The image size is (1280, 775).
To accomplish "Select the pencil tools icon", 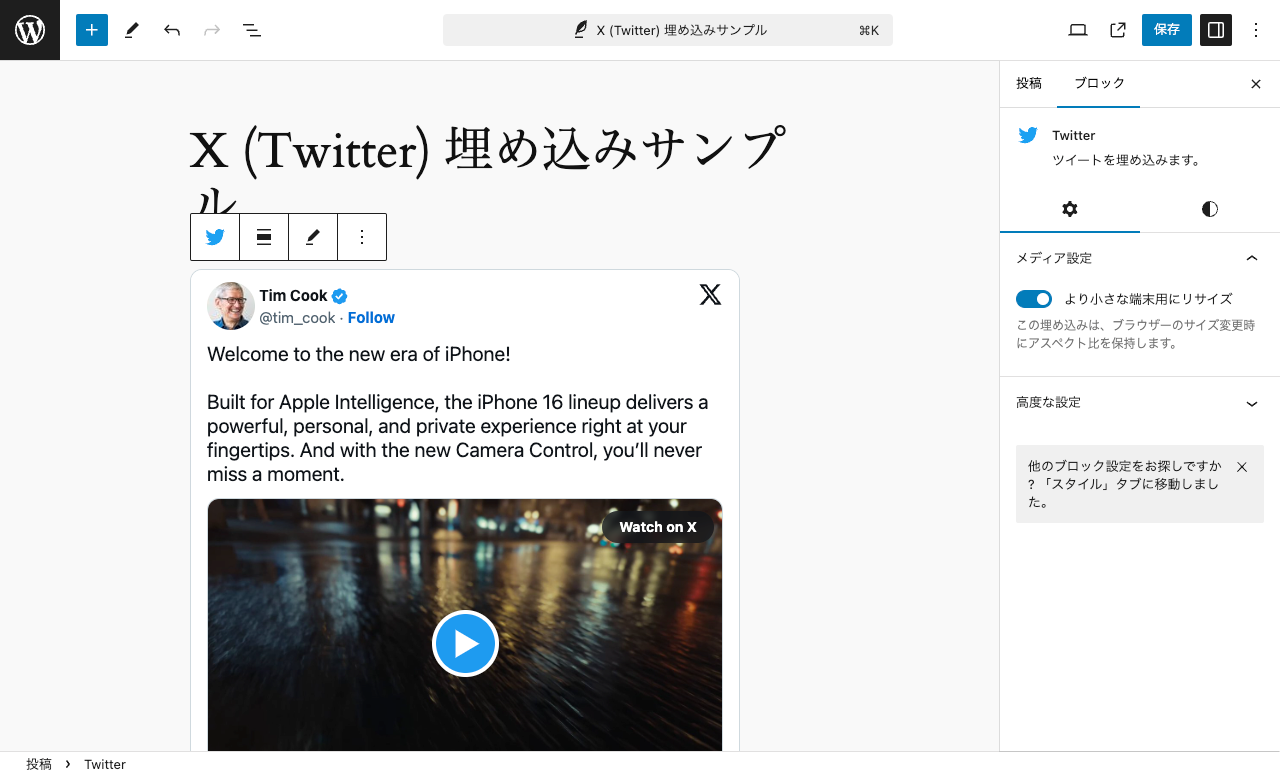I will point(131,30).
